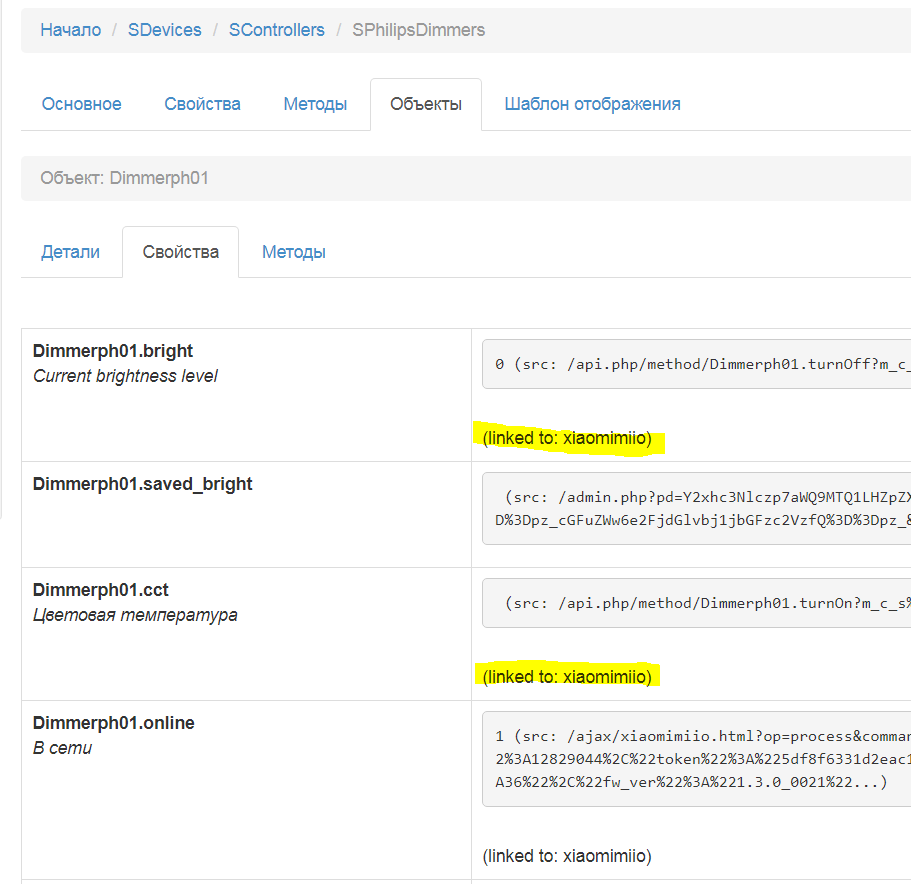Click the Dimmerph01.online property name
The height and width of the screenshot is (884, 911).
pos(113,723)
